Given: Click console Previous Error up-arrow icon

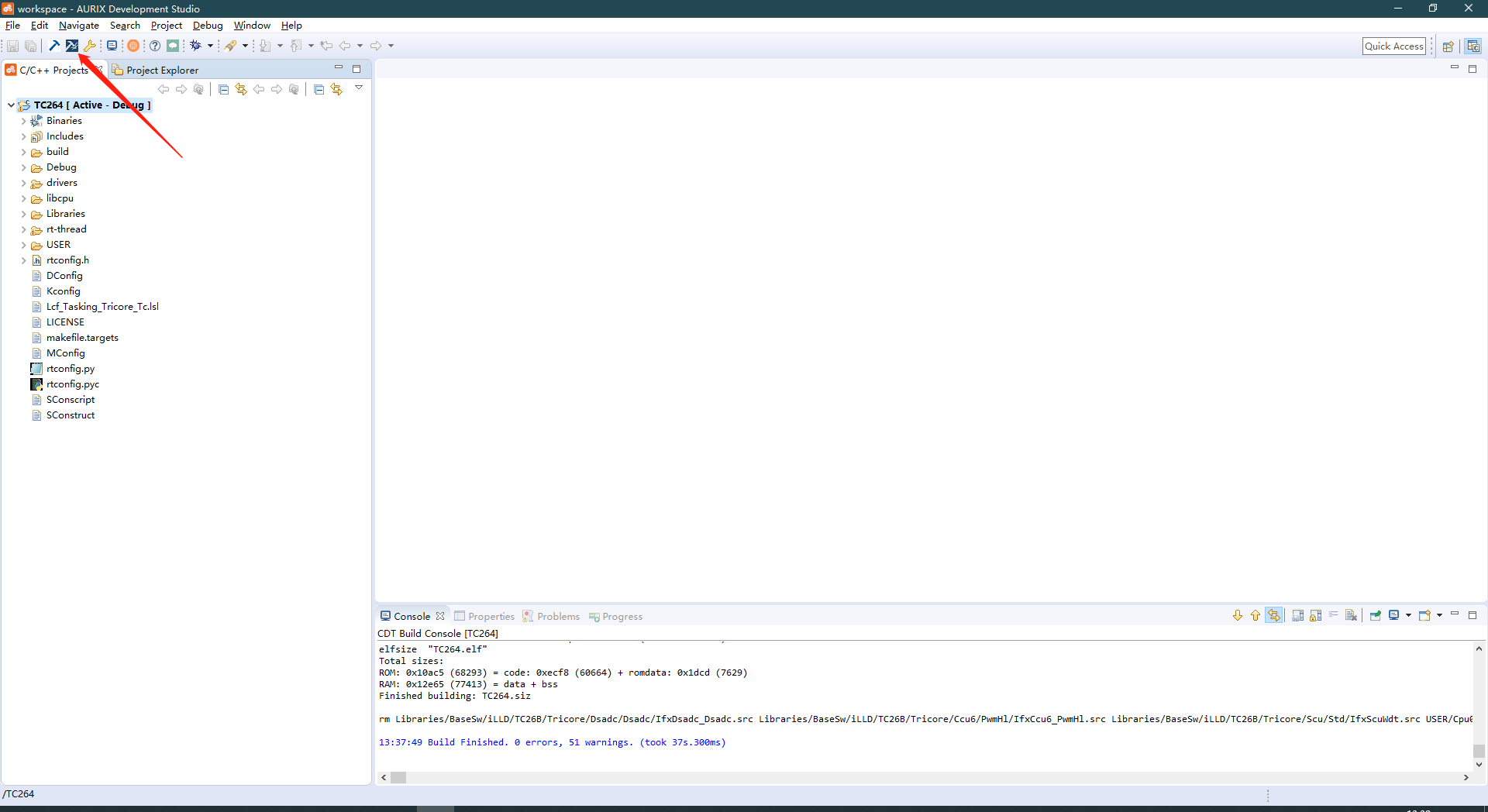Looking at the screenshot, I should [1255, 616].
